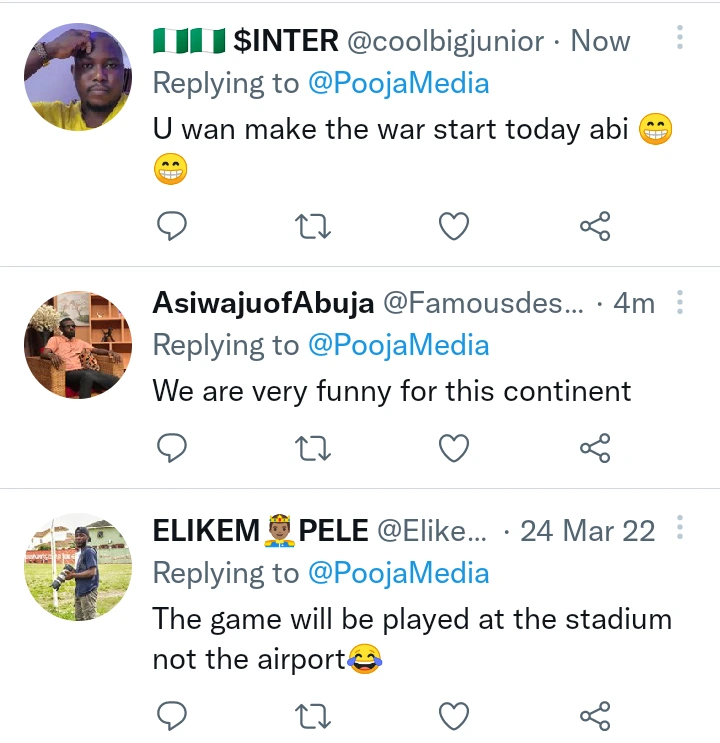Open @coolbigjunior profile handle
Viewport: 720px width, 743px height.
coord(445,41)
